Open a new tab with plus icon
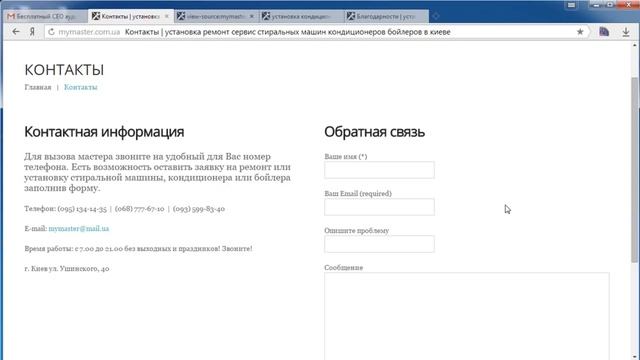 tap(436, 16)
